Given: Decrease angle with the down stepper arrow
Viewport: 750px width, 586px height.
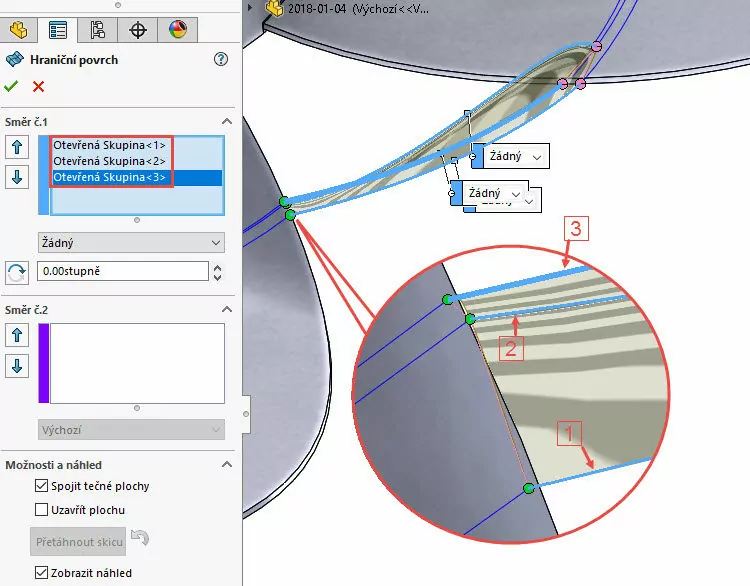Looking at the screenshot, I should pyautogui.click(x=218, y=277).
